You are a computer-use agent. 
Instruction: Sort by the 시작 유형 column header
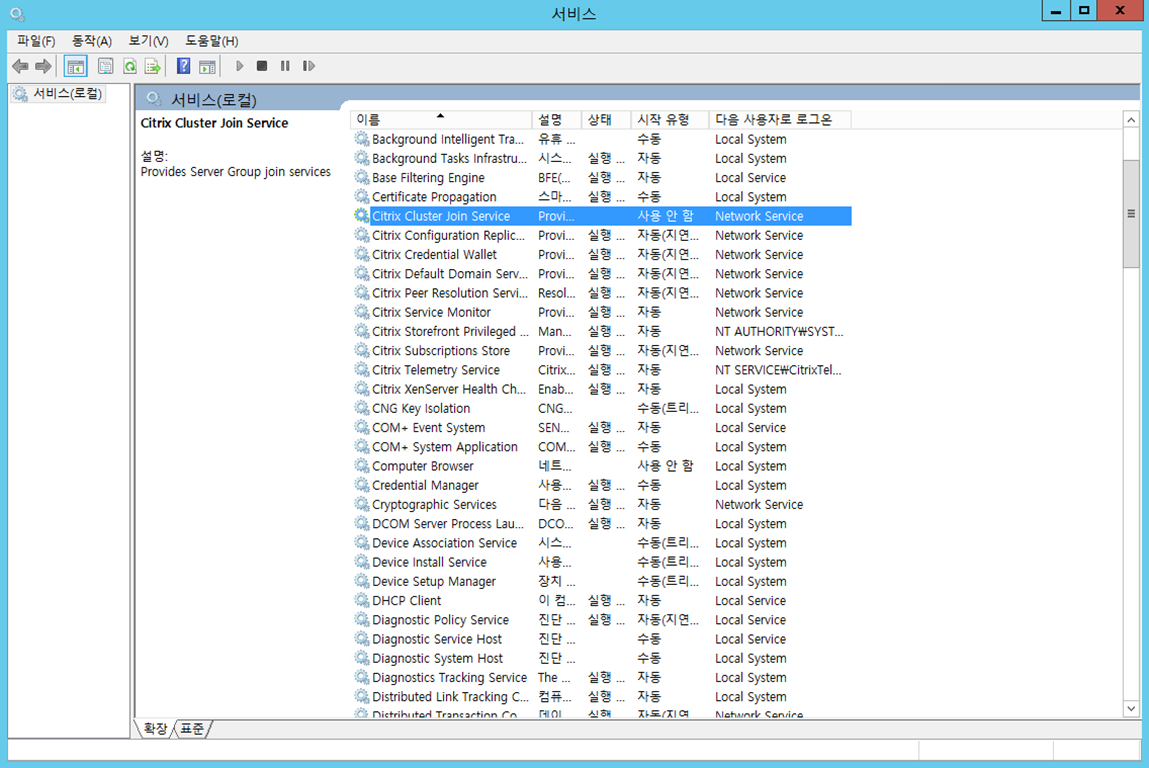(670, 119)
